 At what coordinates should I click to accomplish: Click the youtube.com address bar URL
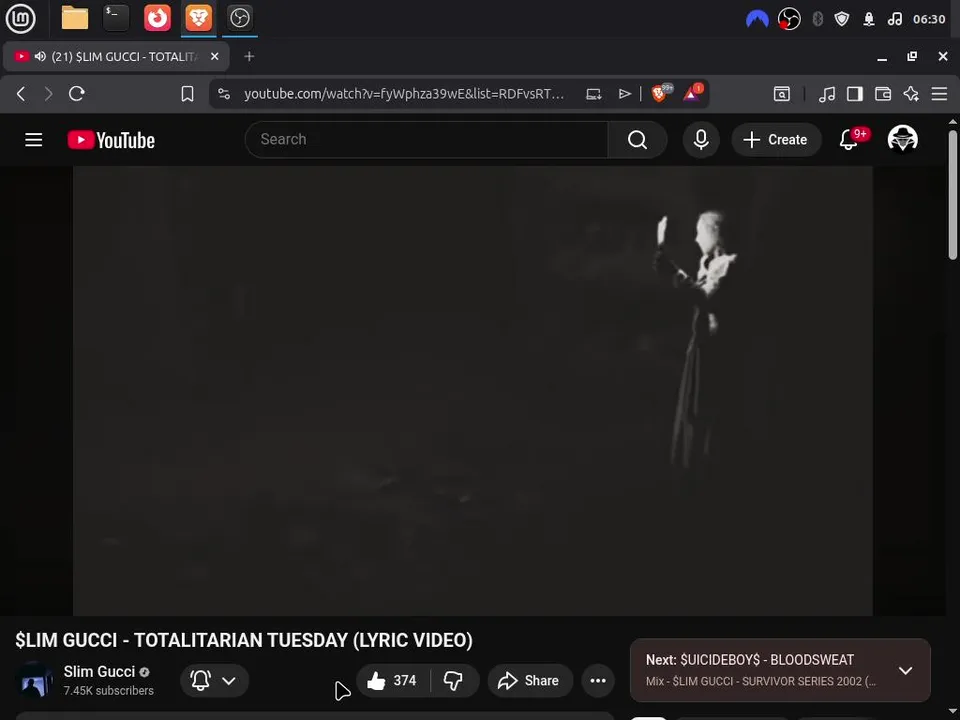404,94
